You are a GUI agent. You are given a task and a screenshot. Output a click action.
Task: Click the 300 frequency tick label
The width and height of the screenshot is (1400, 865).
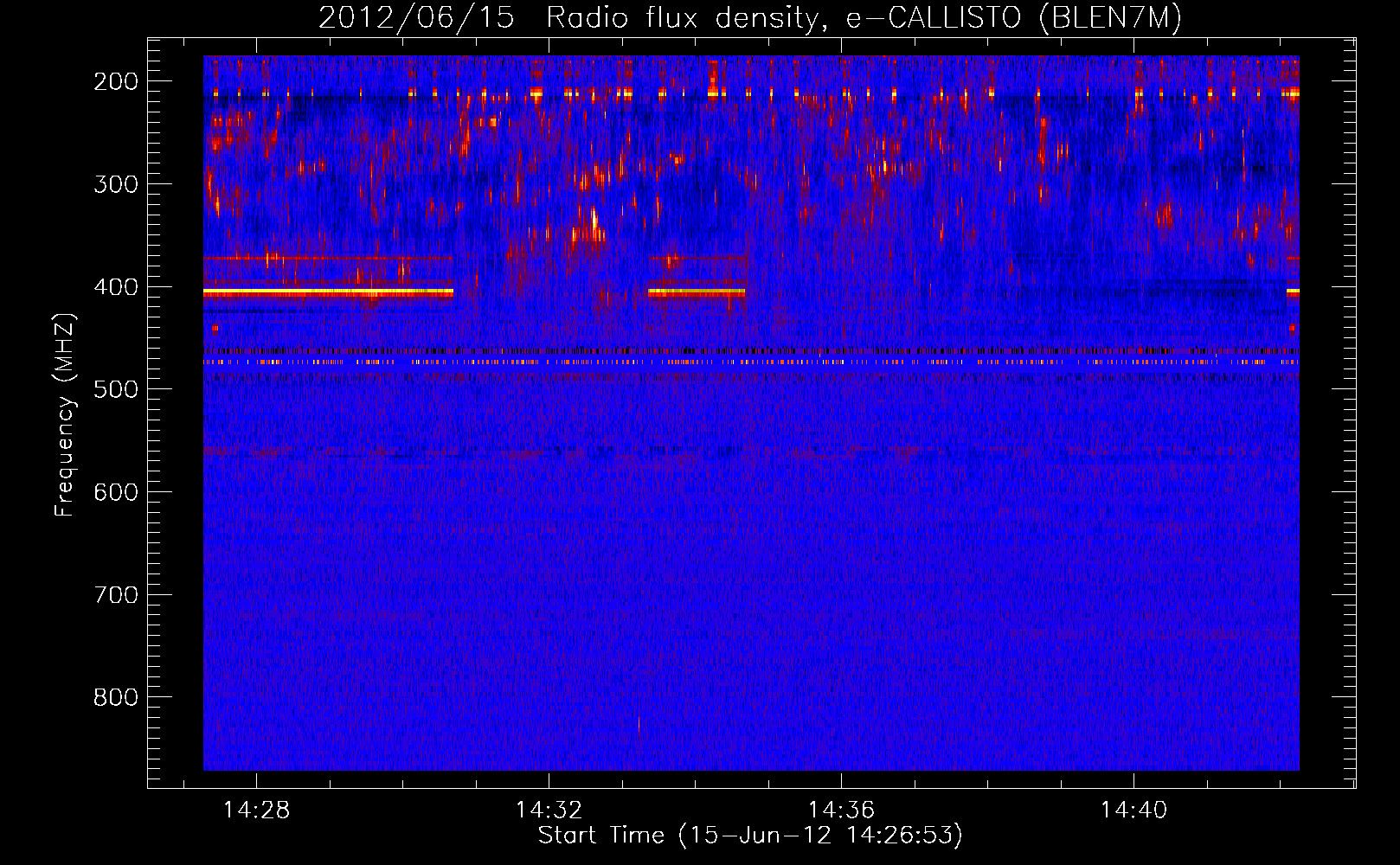click(116, 184)
